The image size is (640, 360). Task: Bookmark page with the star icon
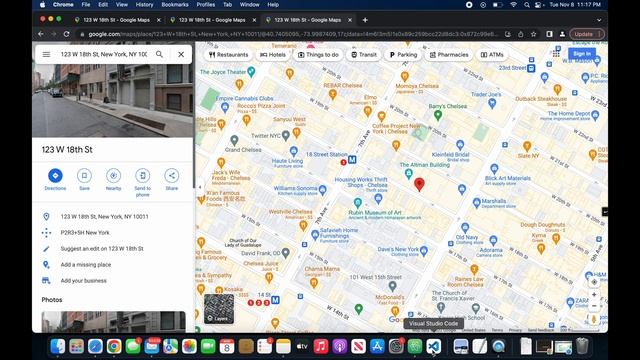click(533, 34)
